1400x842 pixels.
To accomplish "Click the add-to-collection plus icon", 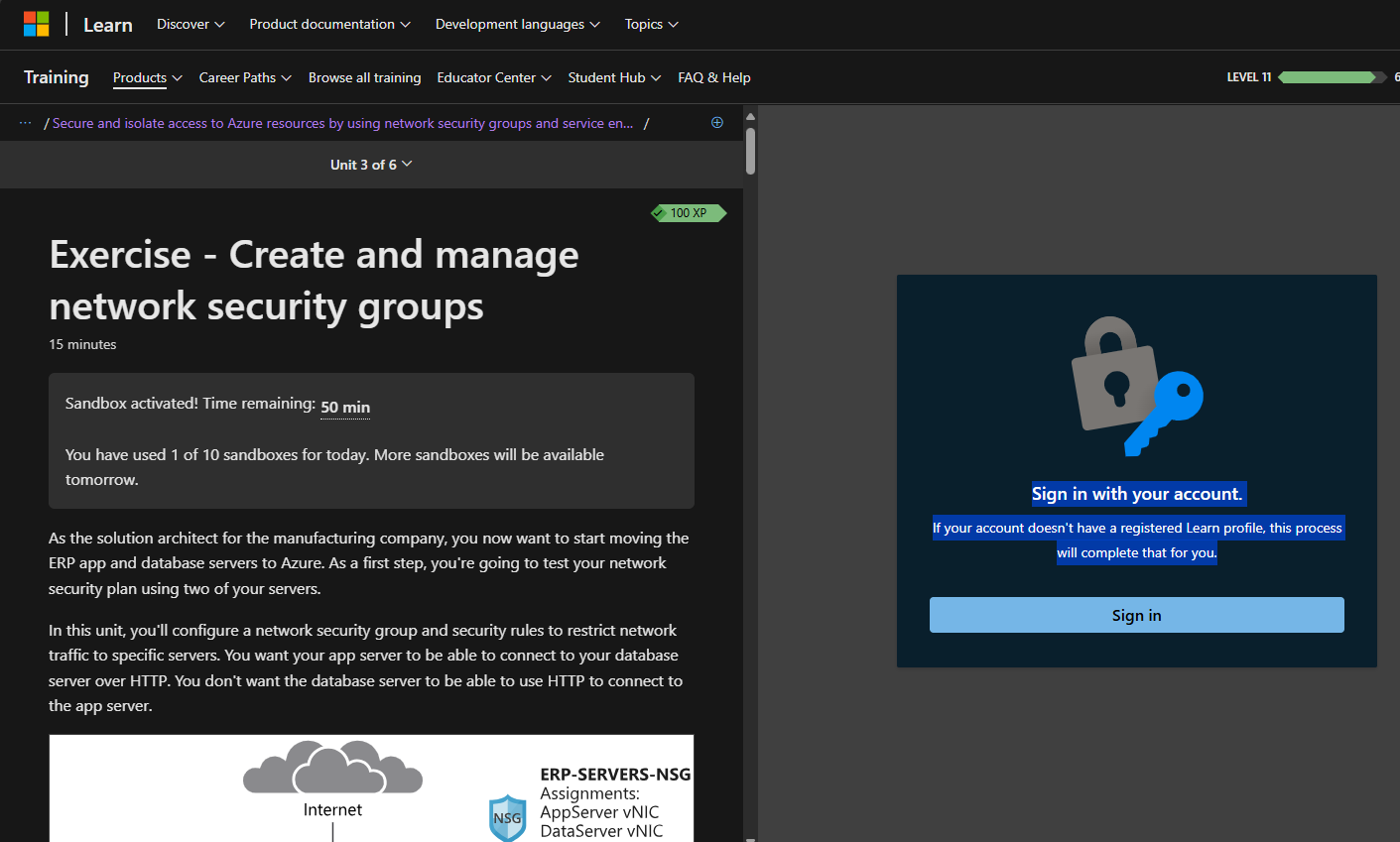I will click(716, 122).
